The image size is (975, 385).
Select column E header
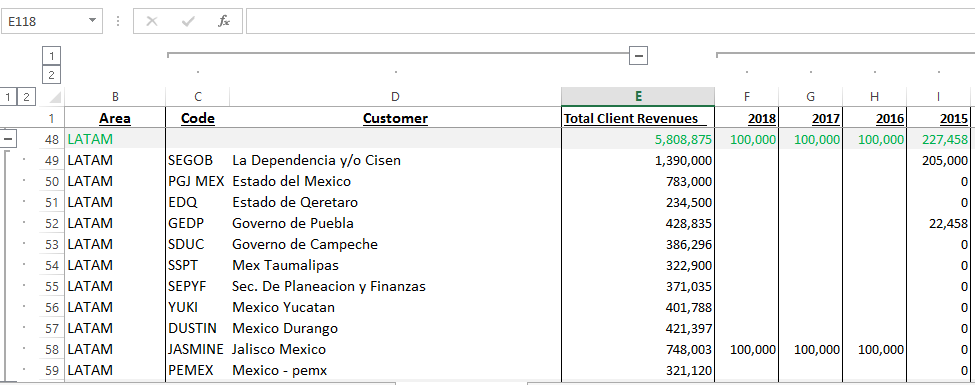tap(638, 96)
